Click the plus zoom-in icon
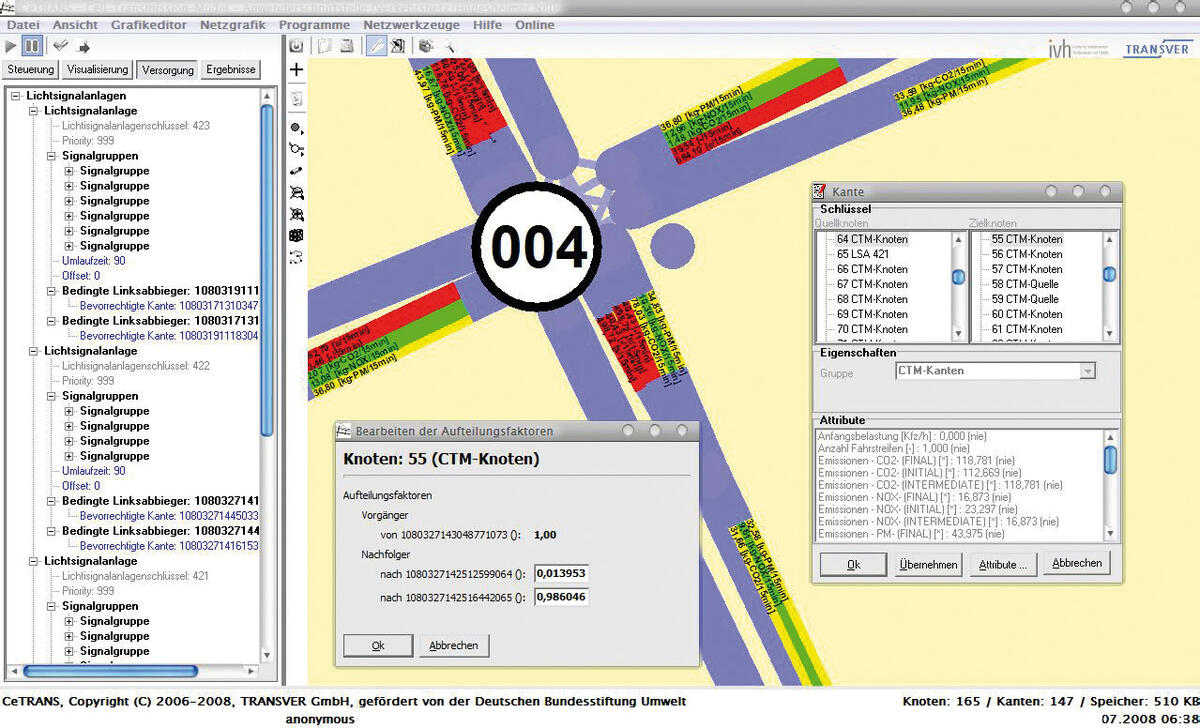 tap(296, 70)
